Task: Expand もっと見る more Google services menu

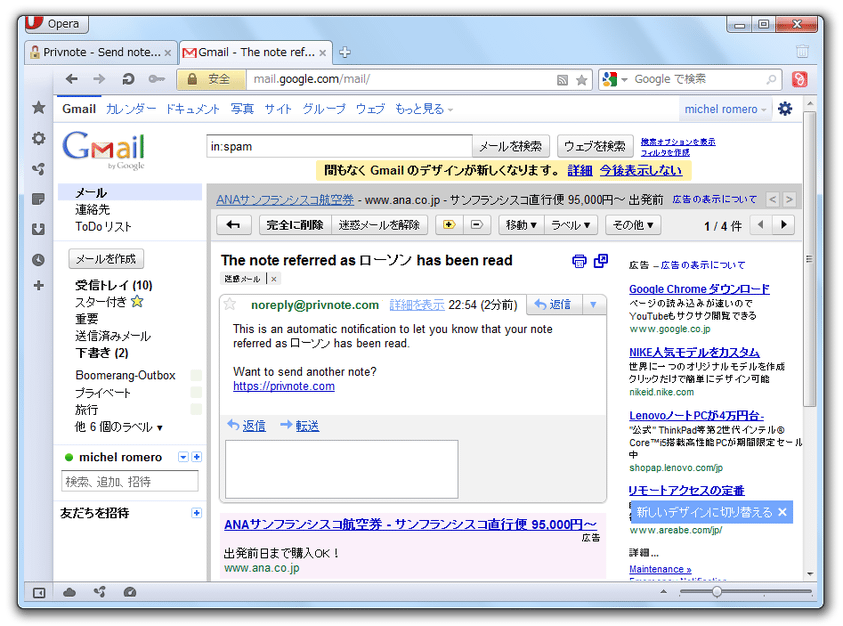Action: click(x=424, y=109)
